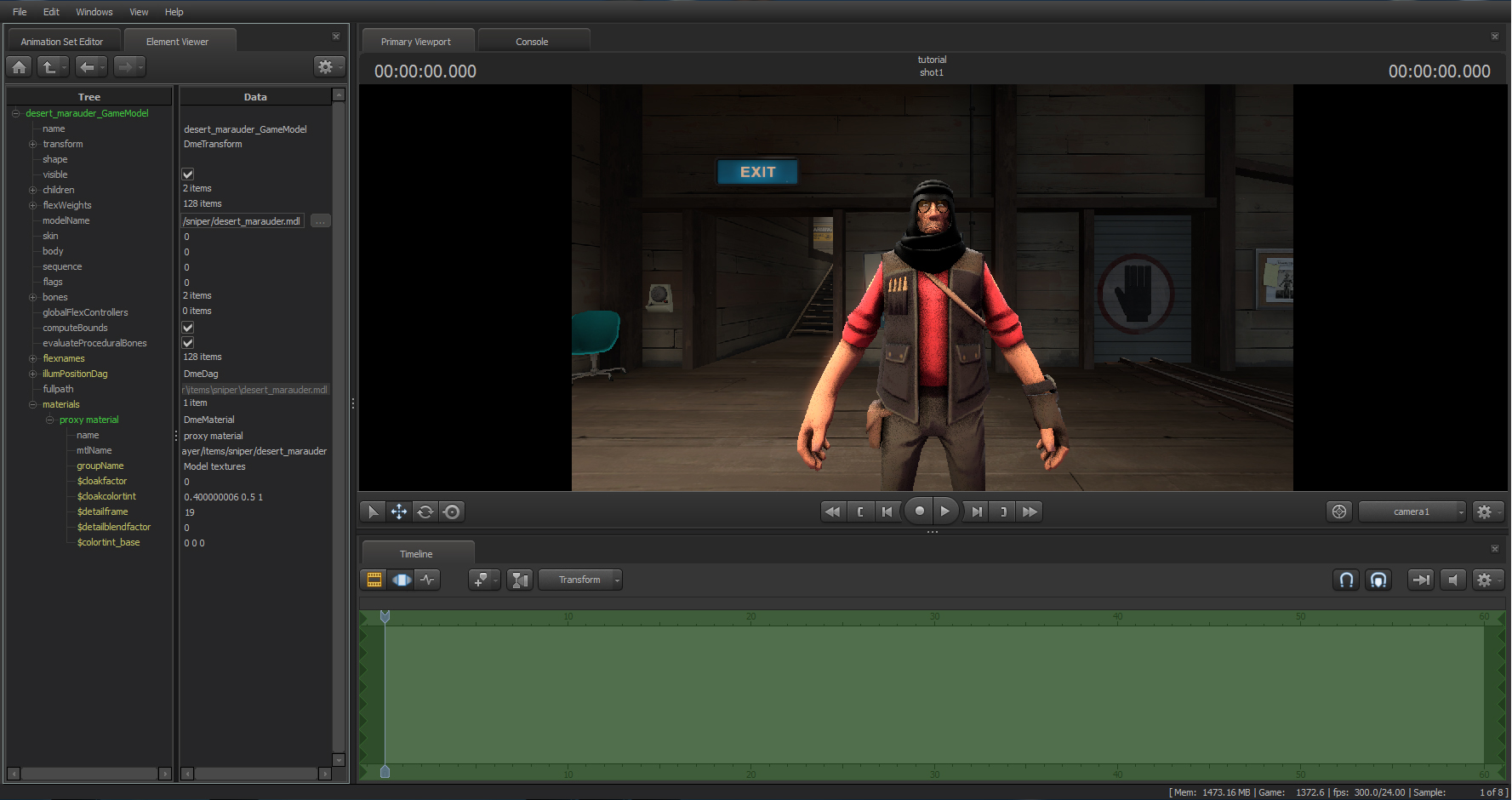The height and width of the screenshot is (800, 1512).
Task: Open the Transform dropdown in timeline
Action: pos(580,580)
